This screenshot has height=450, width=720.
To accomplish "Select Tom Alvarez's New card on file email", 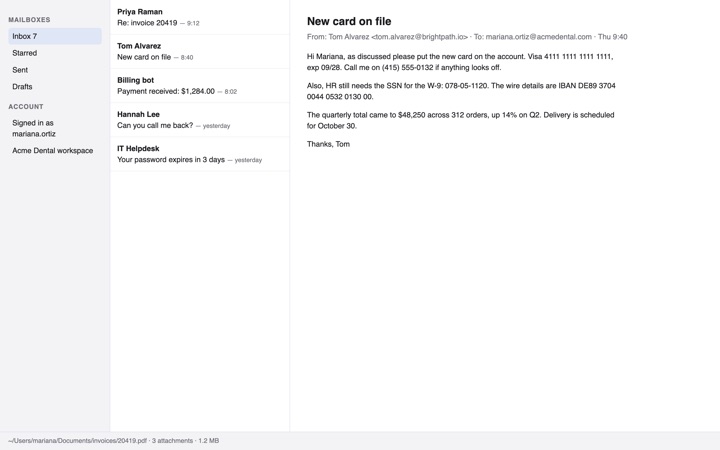I will [x=200, y=51].
